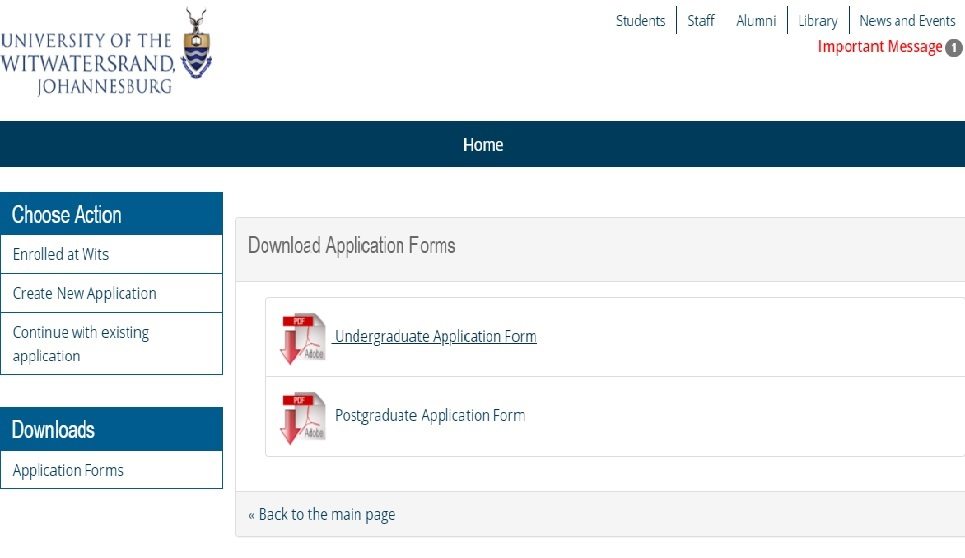Select Create New Application
Viewport: 965px width, 558px height.
(x=111, y=293)
